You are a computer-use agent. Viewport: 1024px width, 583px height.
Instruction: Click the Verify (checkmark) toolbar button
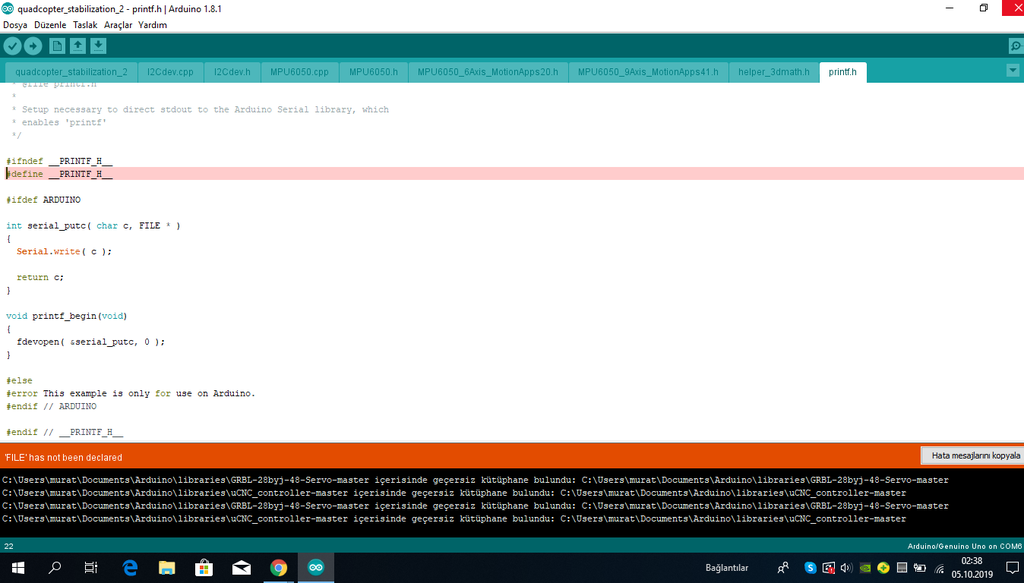[x=12, y=46]
